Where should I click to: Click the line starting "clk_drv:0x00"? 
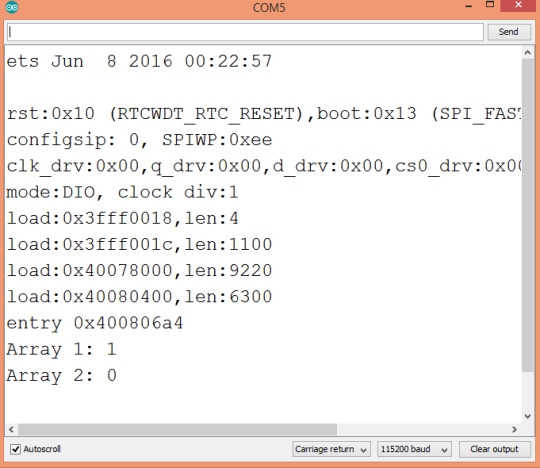(x=264, y=166)
